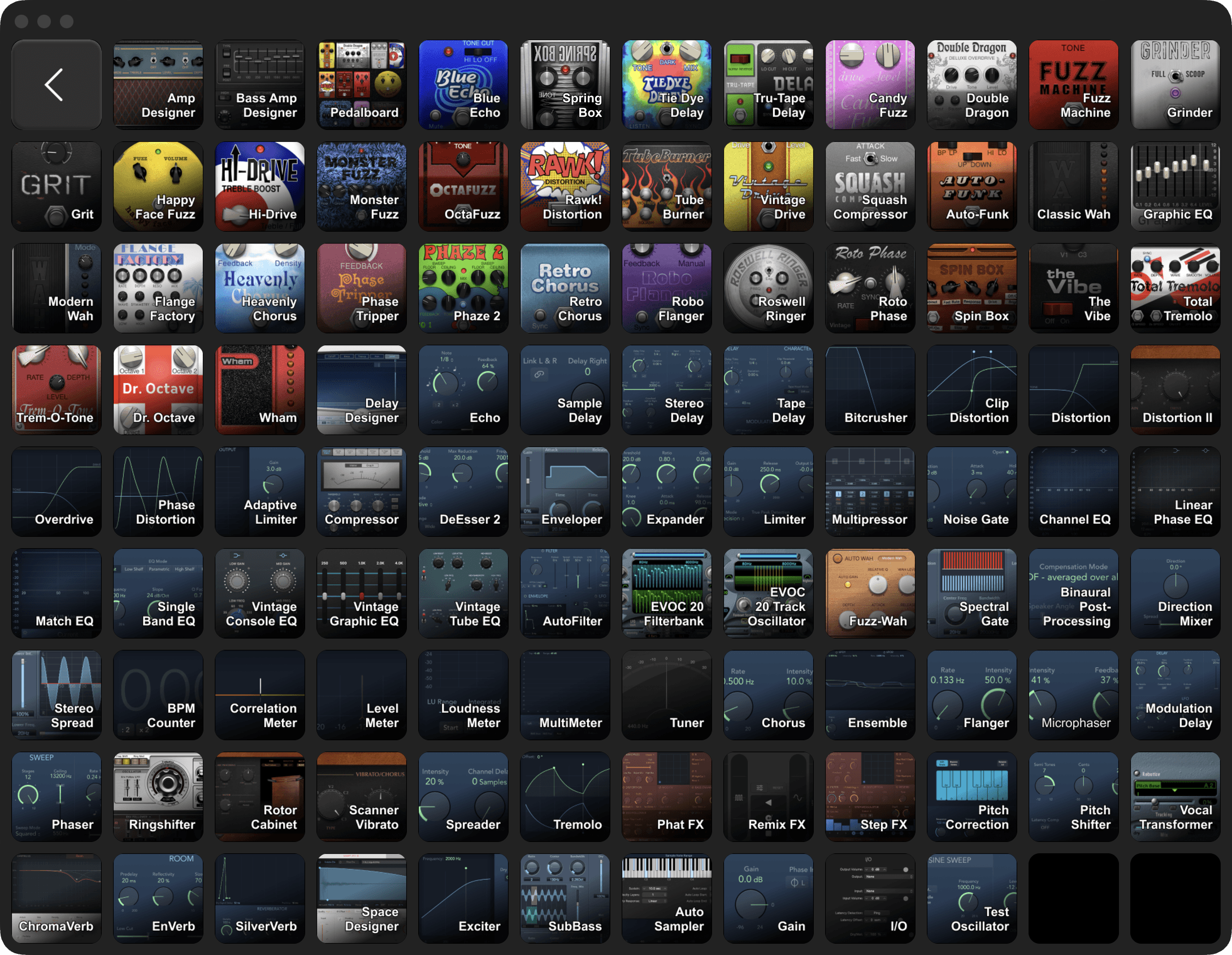Choose the Ringshifter effect
This screenshot has height=955, width=1232.
158,797
